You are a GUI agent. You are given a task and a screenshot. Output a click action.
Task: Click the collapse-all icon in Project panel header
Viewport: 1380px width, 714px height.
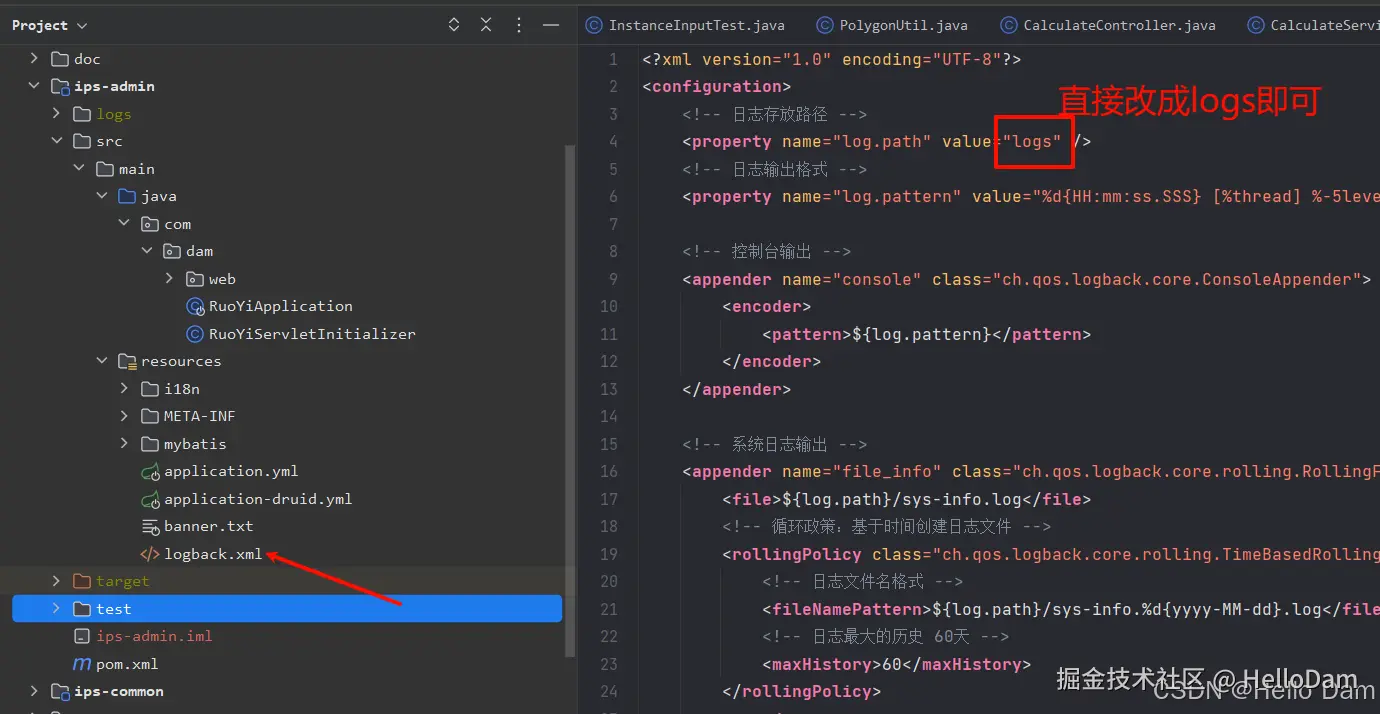click(486, 25)
